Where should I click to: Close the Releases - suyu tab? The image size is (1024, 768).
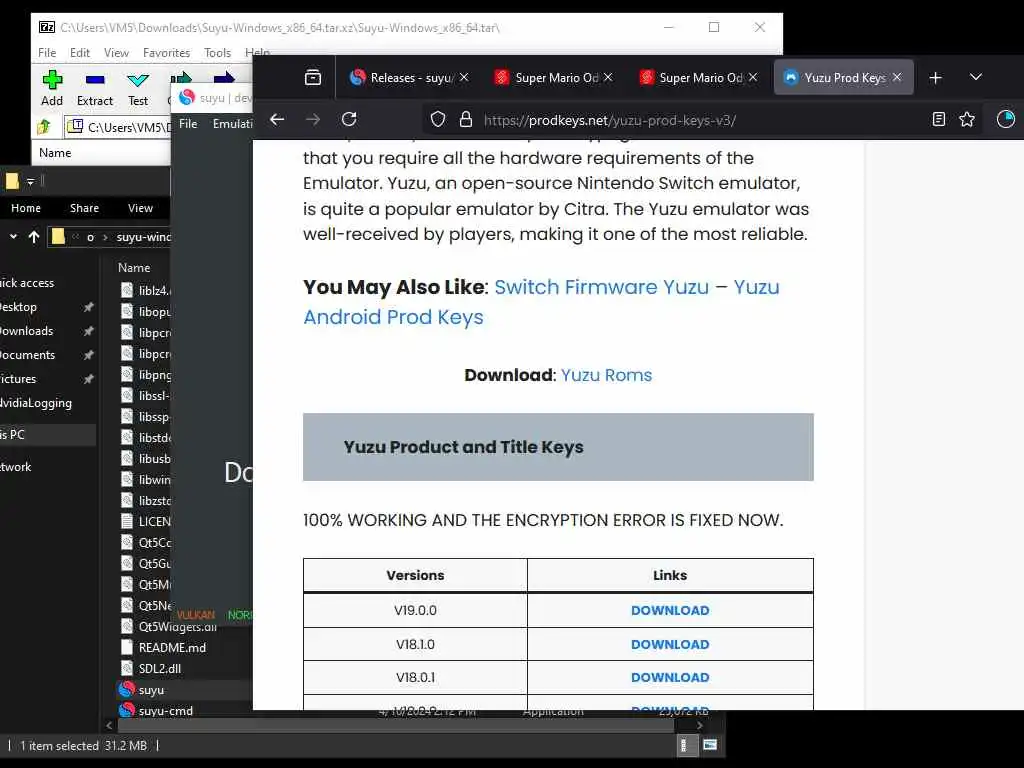coord(464,77)
